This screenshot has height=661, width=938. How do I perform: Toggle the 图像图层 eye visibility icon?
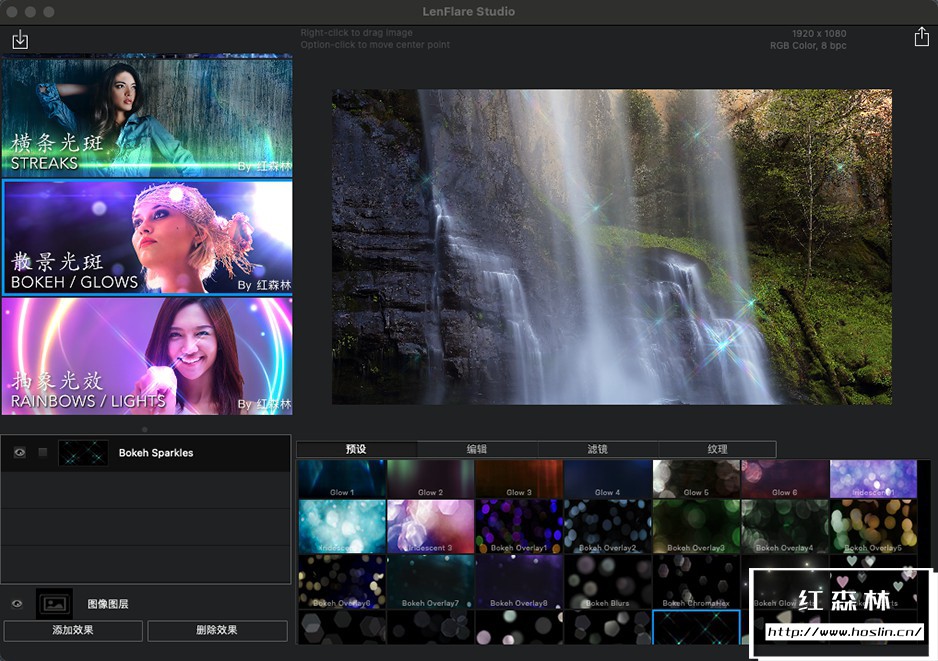click(17, 604)
